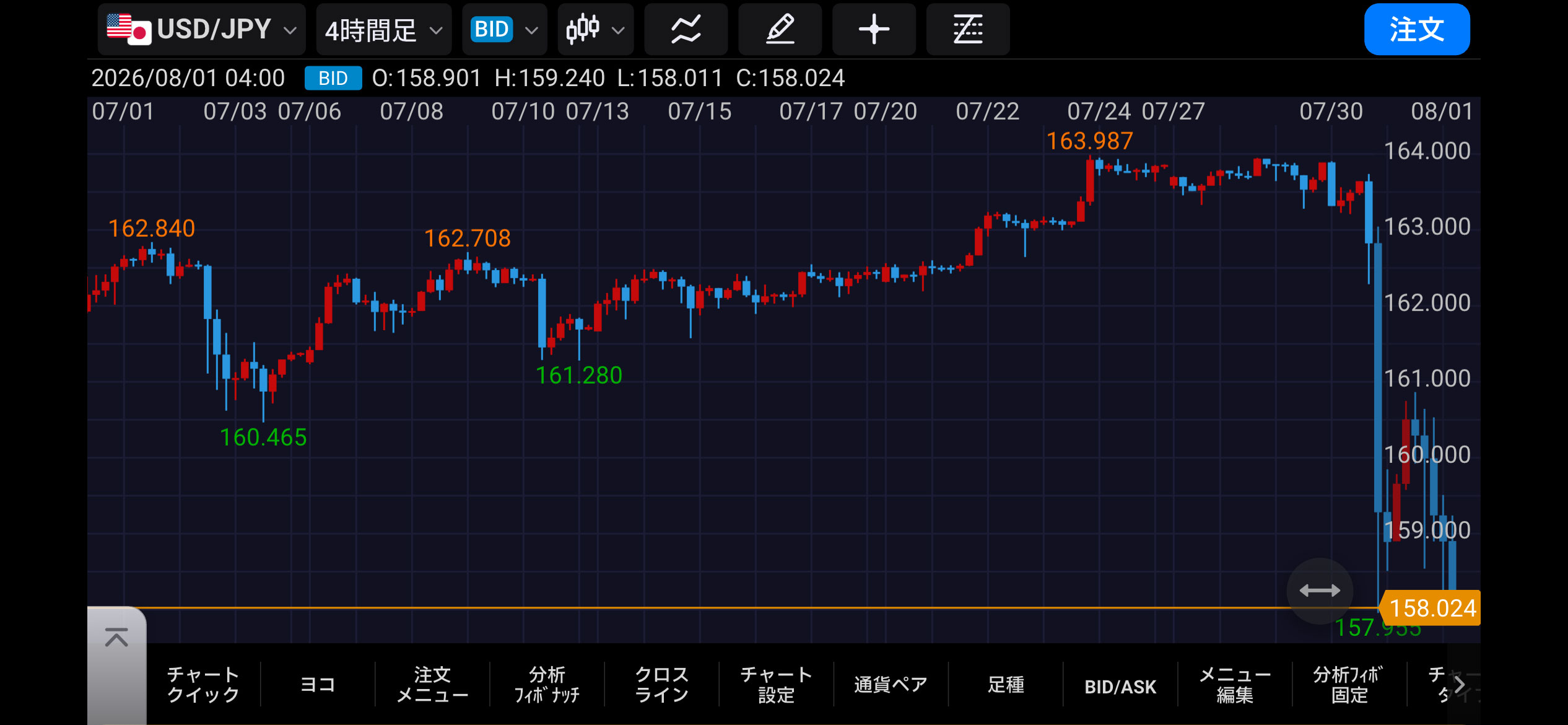The height and width of the screenshot is (725, 1568).
Task: Tap the 161.000 price axis label
Action: [1427, 378]
